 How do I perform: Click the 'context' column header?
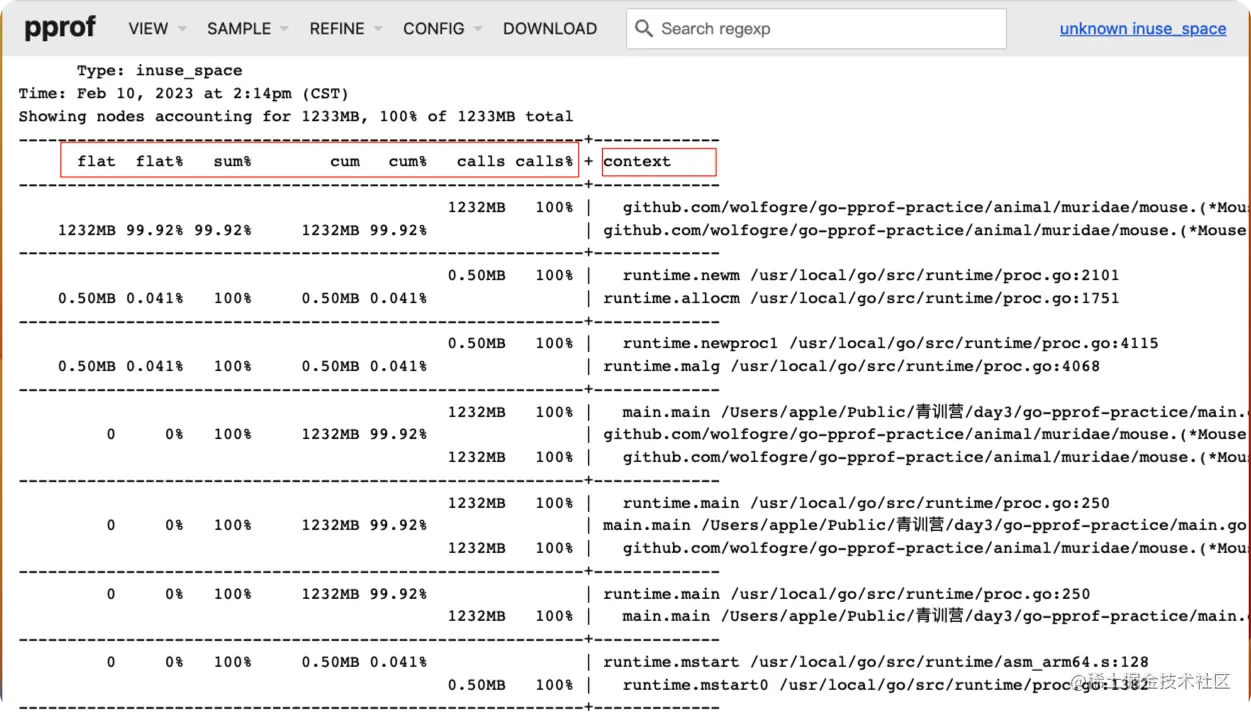tap(637, 161)
